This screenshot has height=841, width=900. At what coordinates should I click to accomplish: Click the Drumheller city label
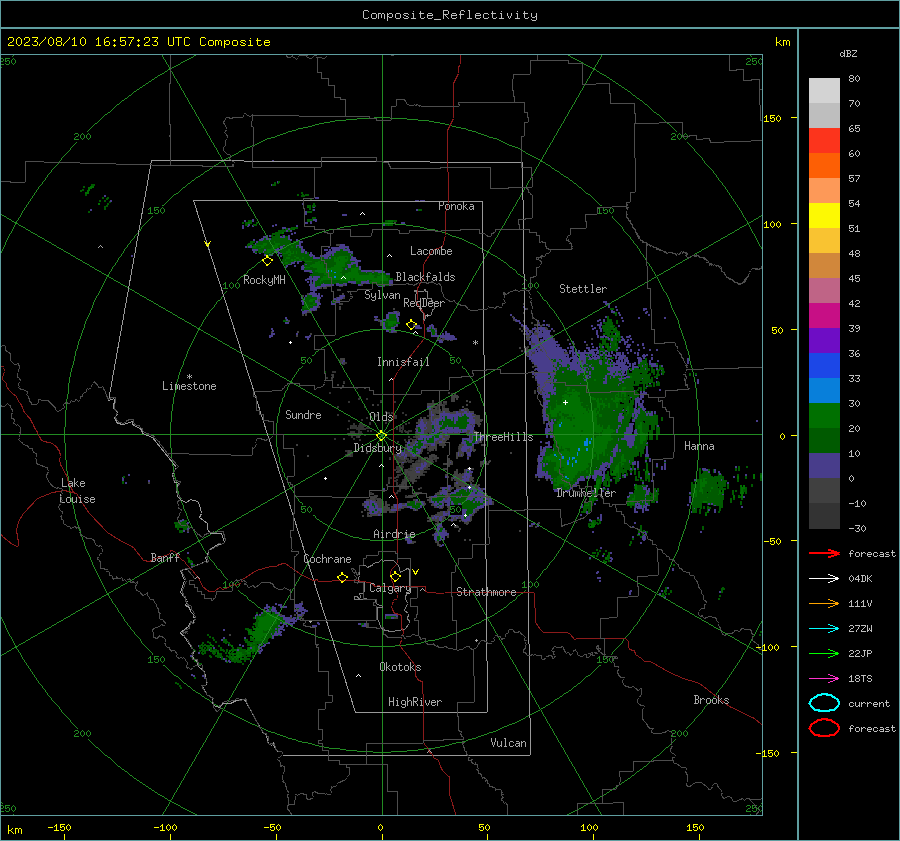(586, 493)
